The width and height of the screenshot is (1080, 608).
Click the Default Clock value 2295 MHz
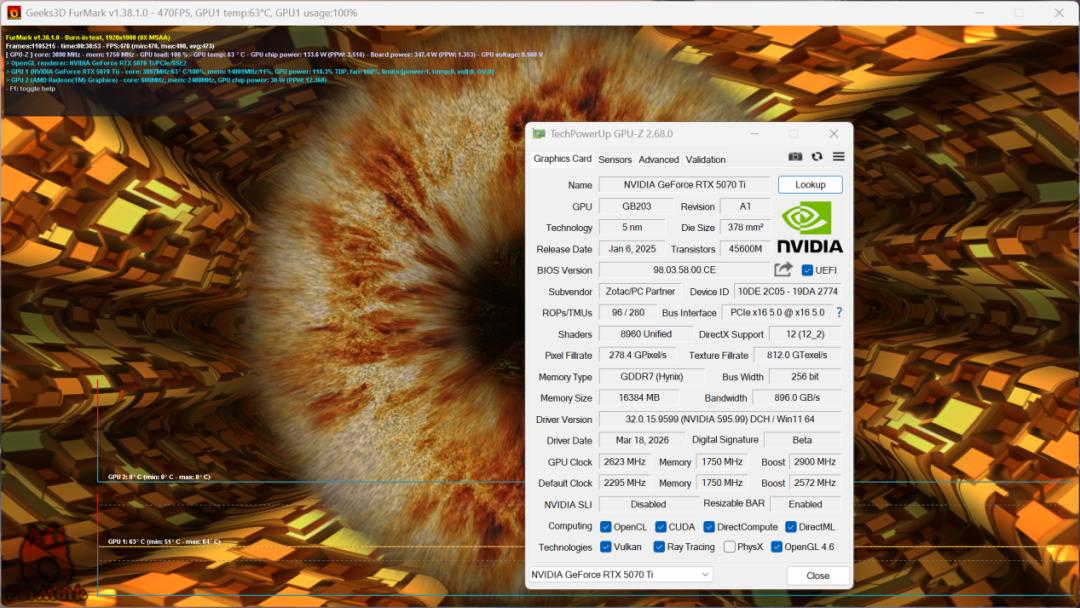[x=625, y=483]
